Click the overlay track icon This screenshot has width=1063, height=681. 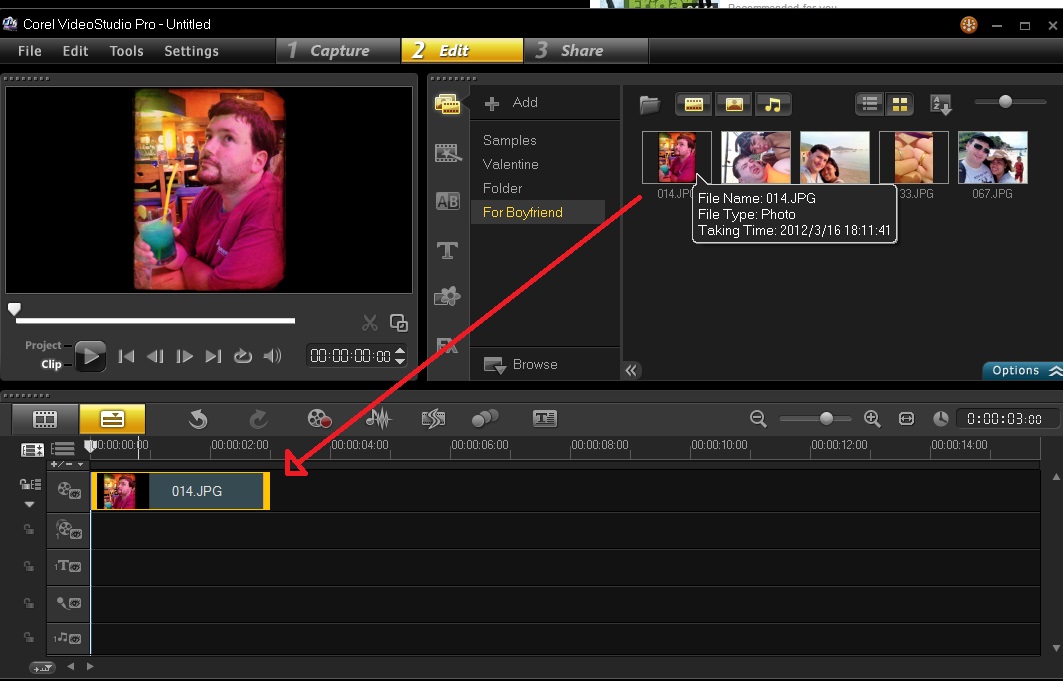click(x=68, y=529)
